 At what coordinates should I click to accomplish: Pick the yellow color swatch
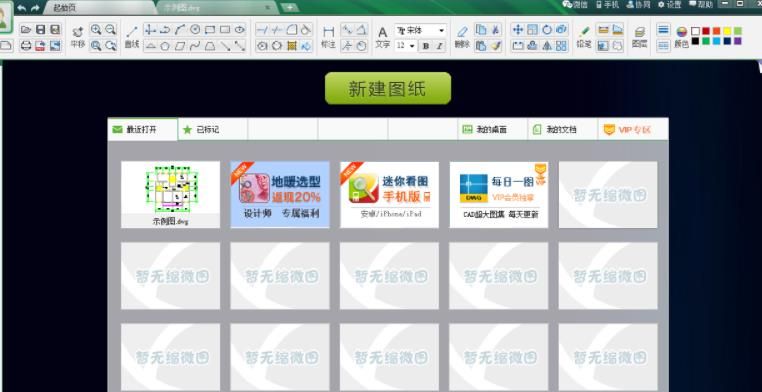coord(727,31)
